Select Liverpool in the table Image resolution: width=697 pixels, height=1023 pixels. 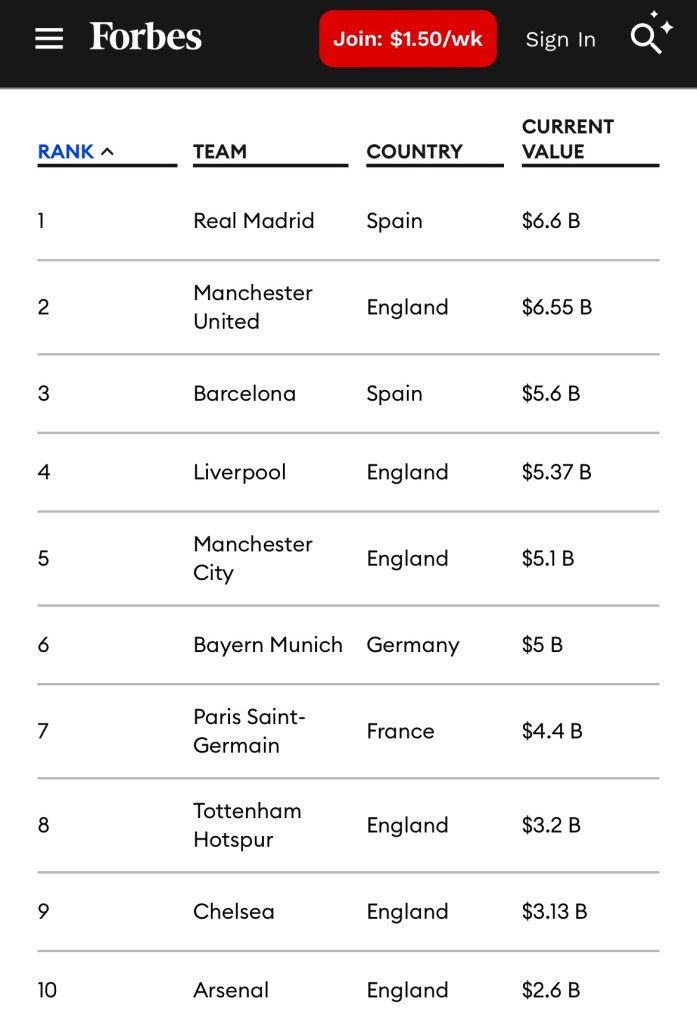239,472
